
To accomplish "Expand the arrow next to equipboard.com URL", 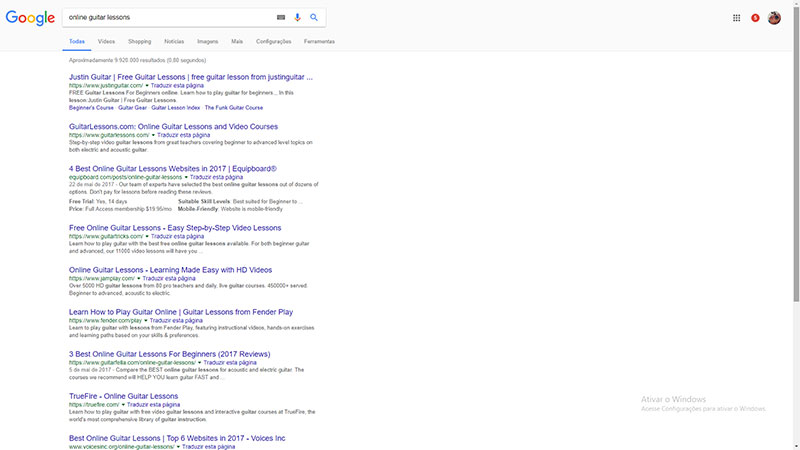I will 186,177.
